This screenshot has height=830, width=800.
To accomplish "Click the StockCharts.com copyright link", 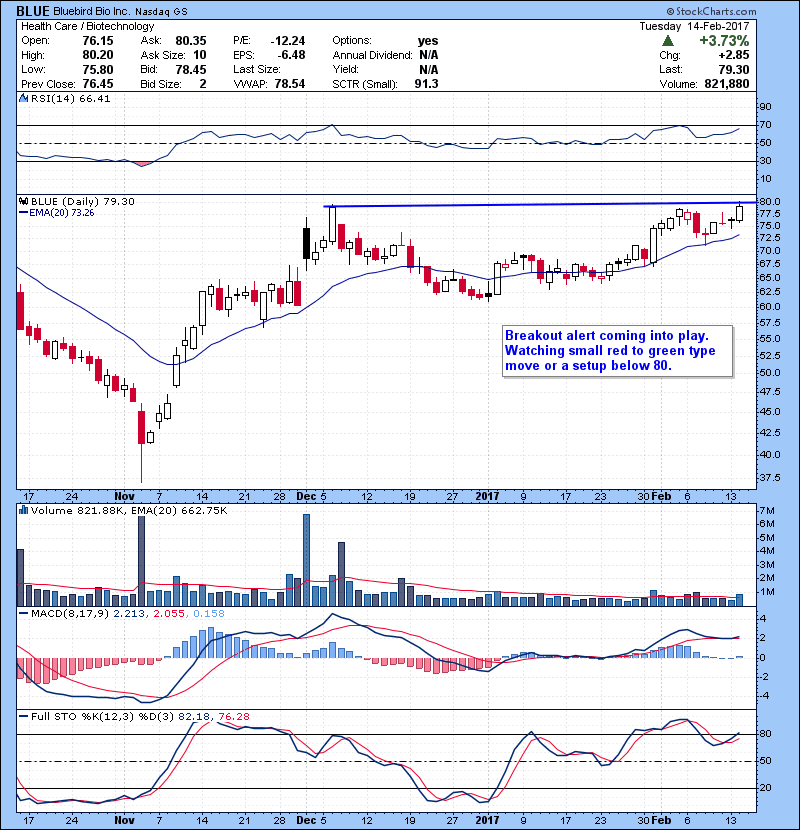I will point(712,11).
